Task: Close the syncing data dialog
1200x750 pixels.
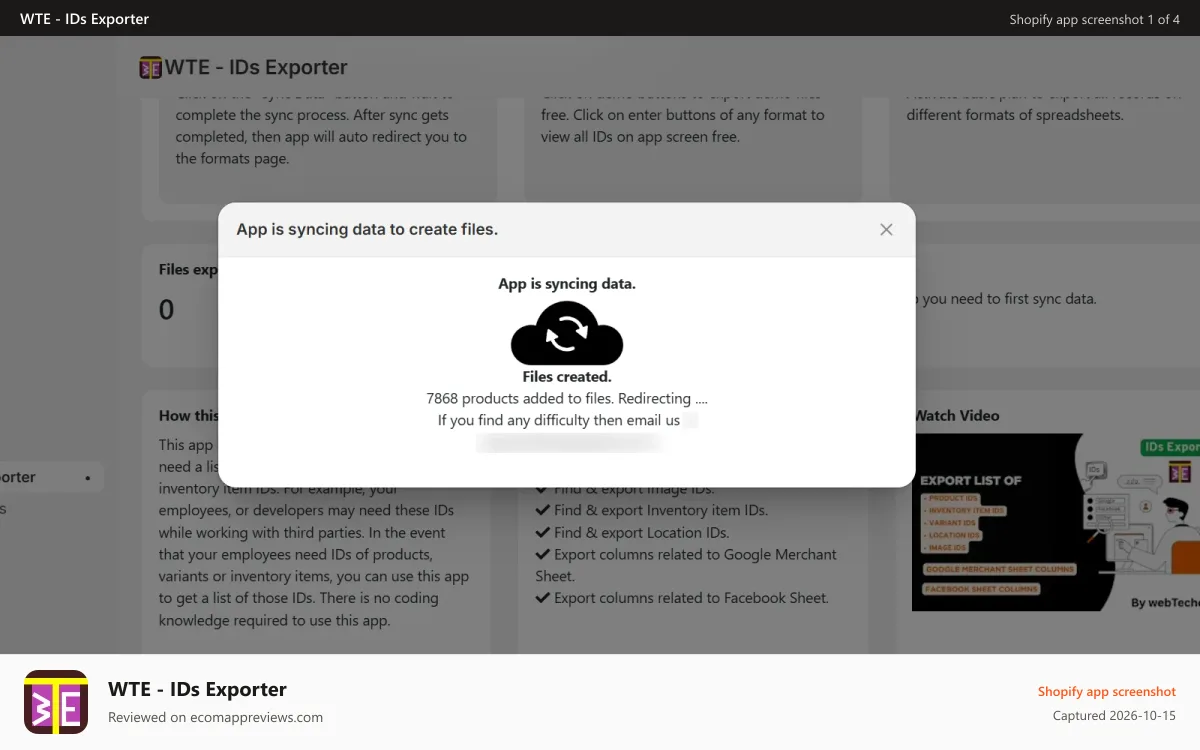Action: click(886, 229)
